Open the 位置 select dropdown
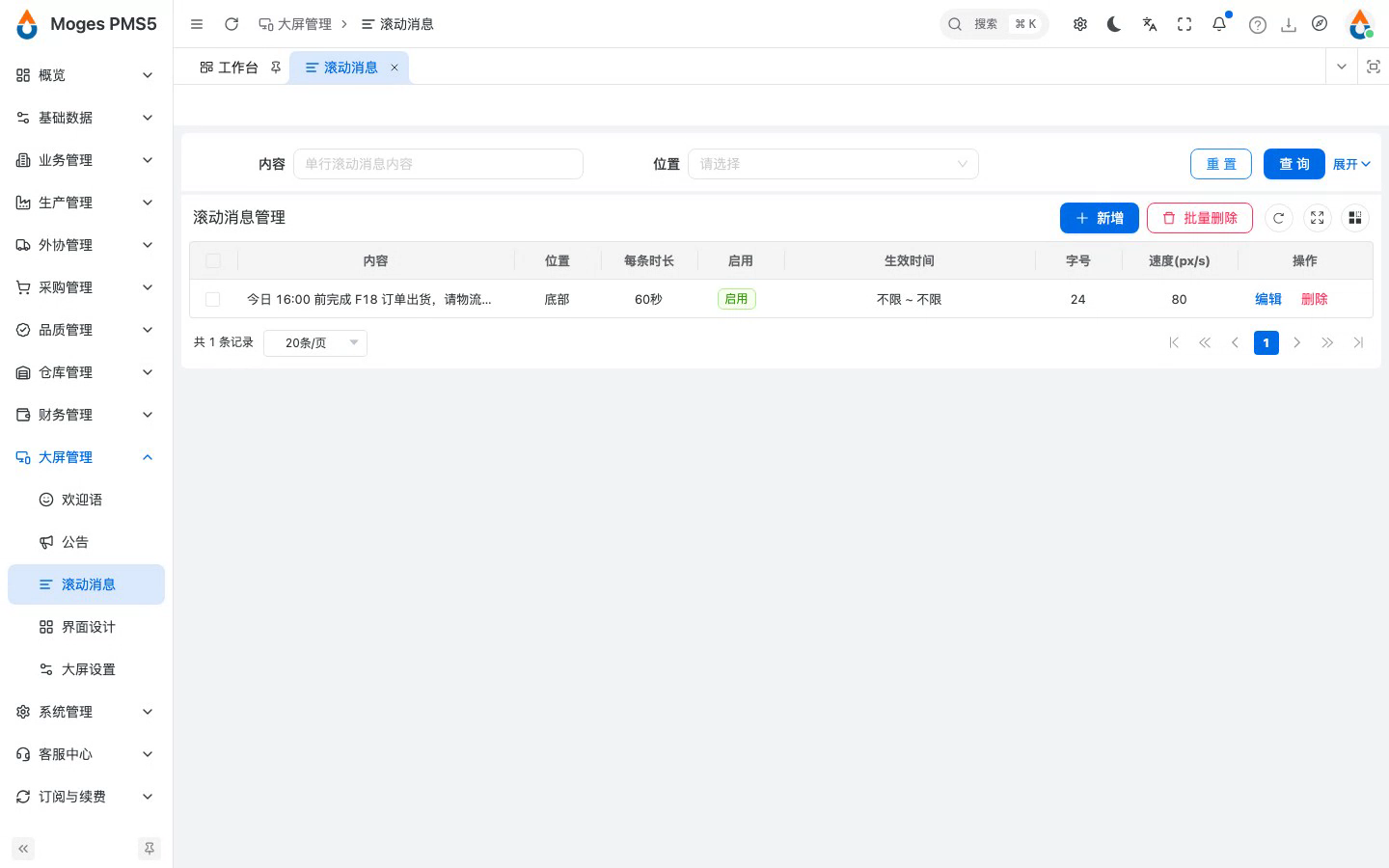 pyautogui.click(x=833, y=164)
